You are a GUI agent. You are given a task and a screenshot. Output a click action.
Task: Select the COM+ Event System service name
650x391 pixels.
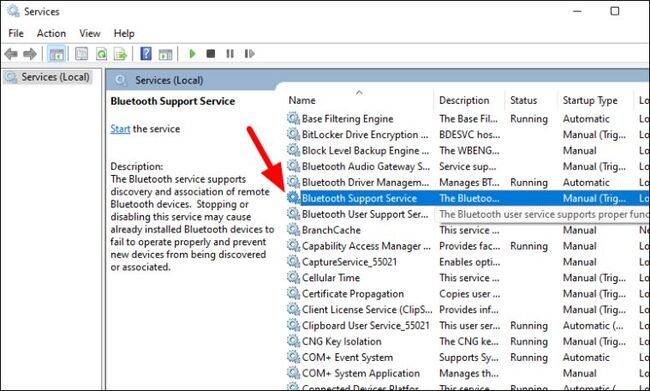pos(347,357)
